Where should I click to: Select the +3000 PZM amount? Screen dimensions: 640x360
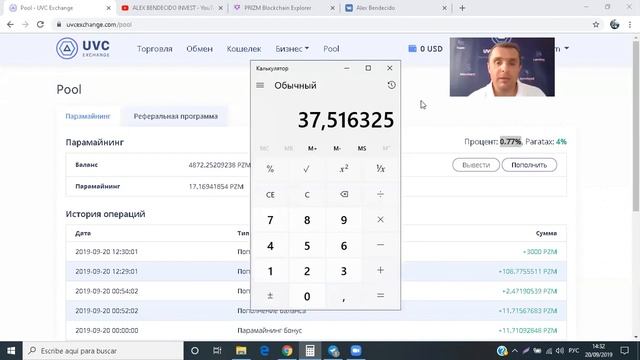click(540, 252)
